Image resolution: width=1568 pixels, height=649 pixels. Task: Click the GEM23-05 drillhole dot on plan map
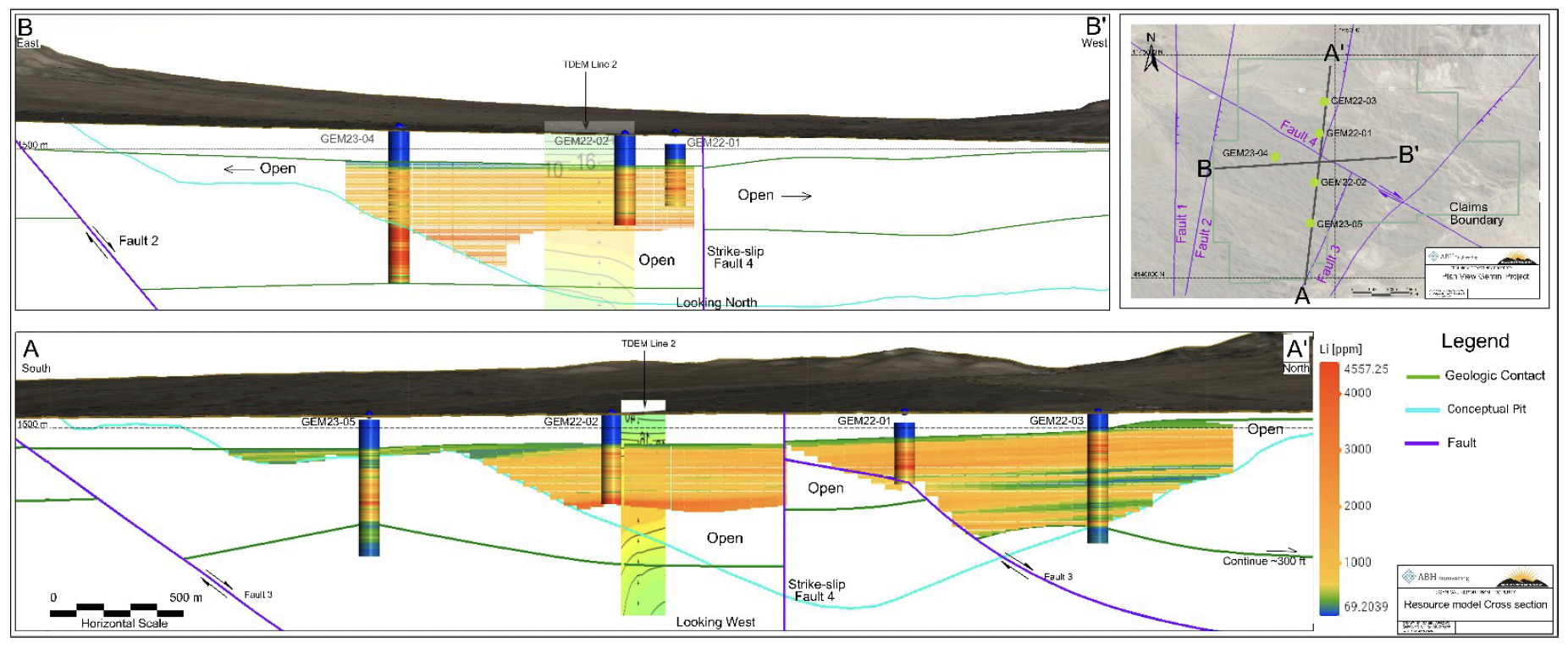[x=1311, y=224]
